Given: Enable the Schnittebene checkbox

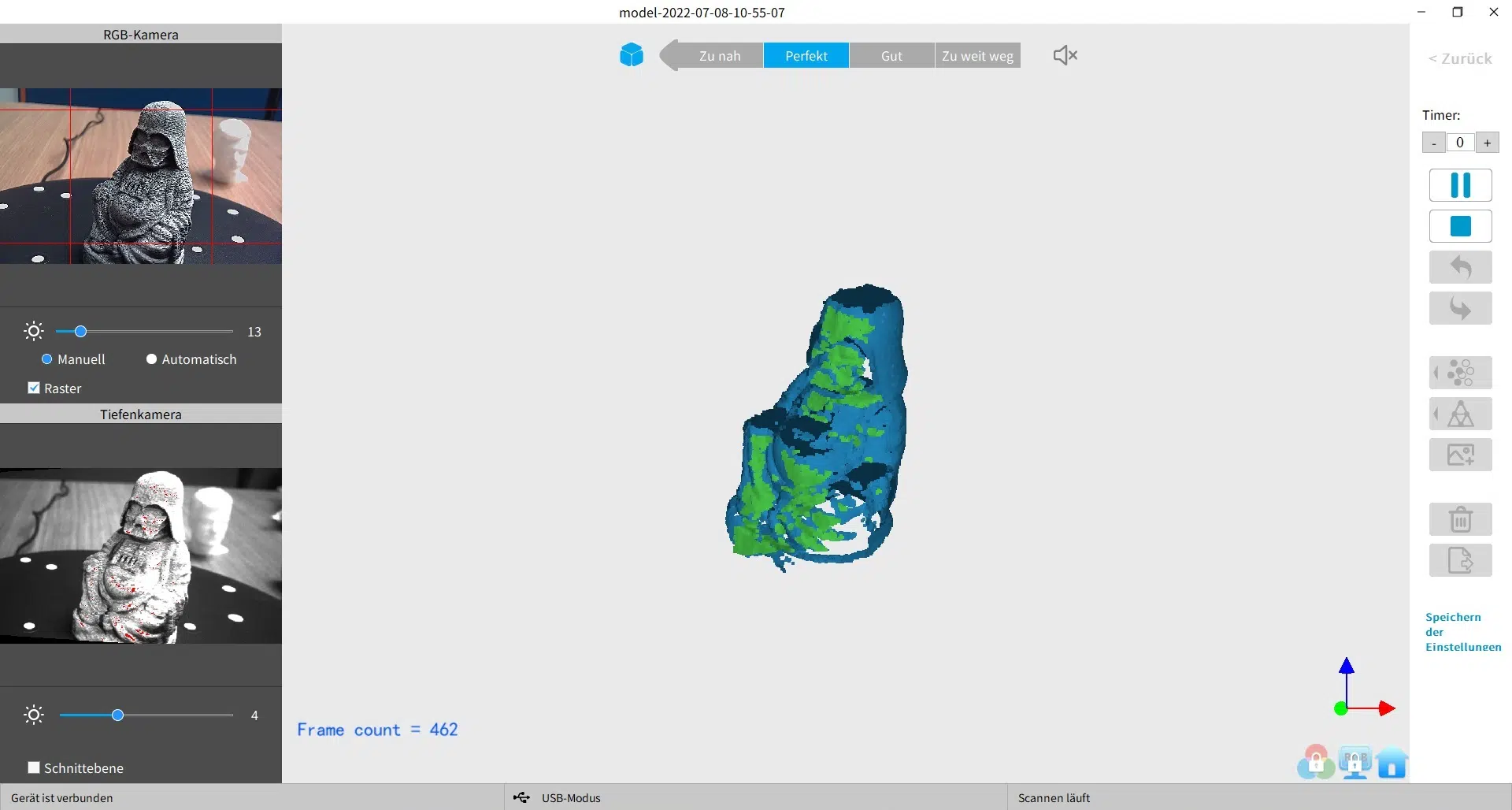Looking at the screenshot, I should 34,767.
